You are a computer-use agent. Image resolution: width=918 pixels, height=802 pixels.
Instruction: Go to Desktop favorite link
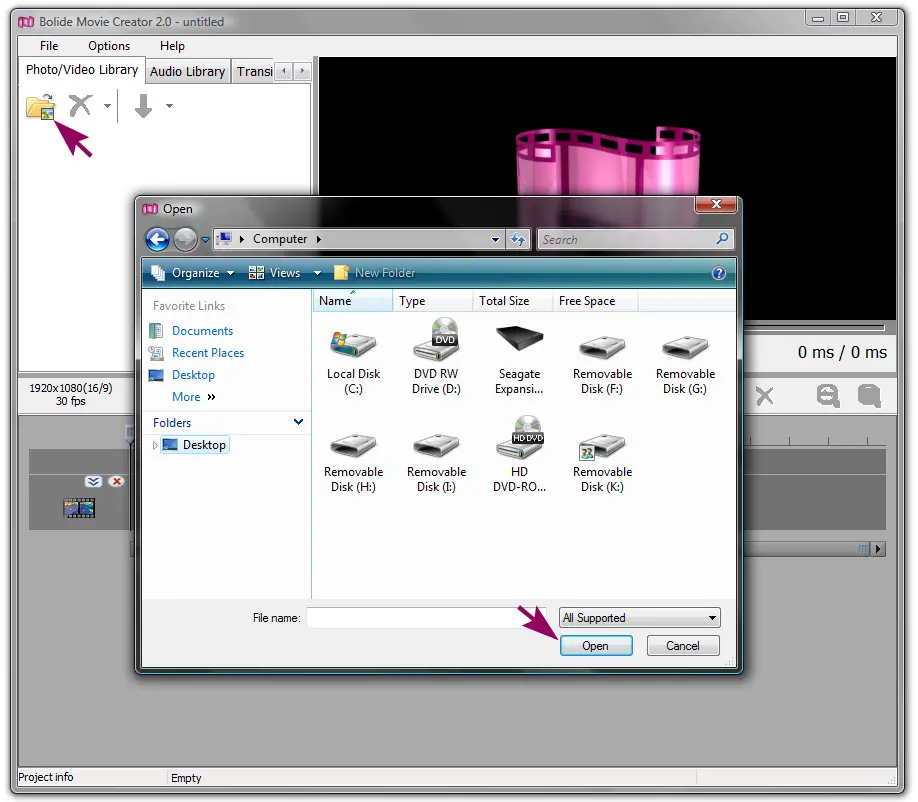pyautogui.click(x=193, y=375)
